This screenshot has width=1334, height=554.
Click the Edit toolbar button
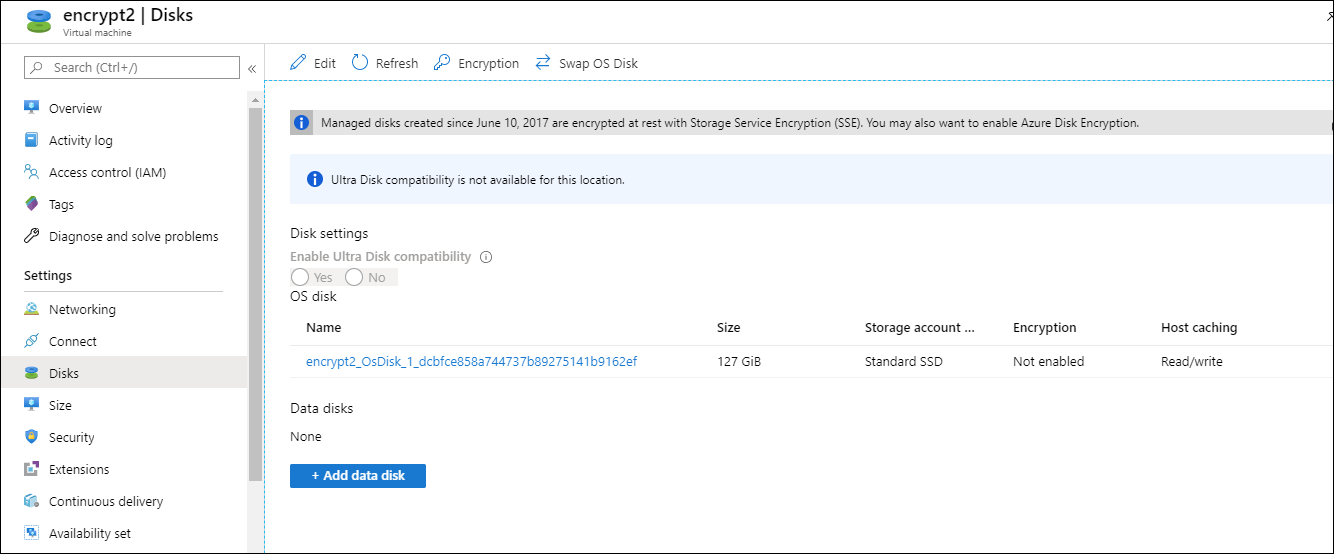[x=313, y=63]
